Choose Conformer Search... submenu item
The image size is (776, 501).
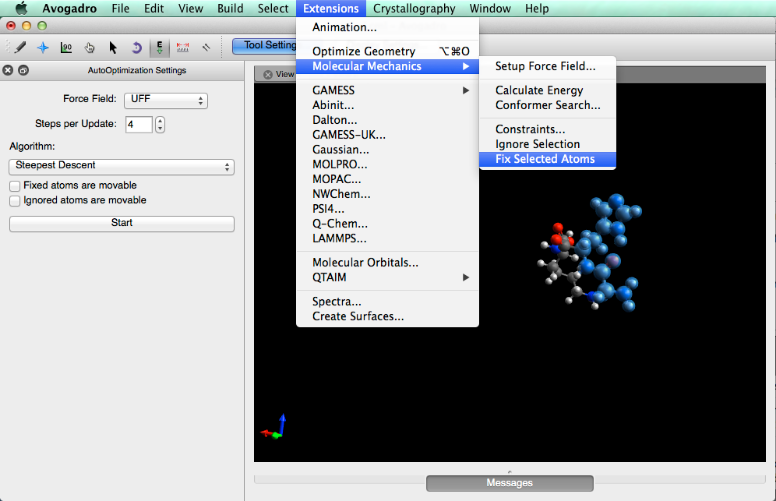point(547,105)
